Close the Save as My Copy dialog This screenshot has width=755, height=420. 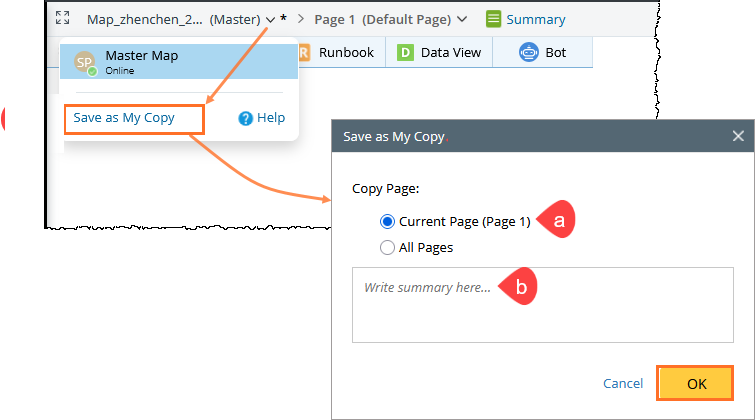(738, 136)
